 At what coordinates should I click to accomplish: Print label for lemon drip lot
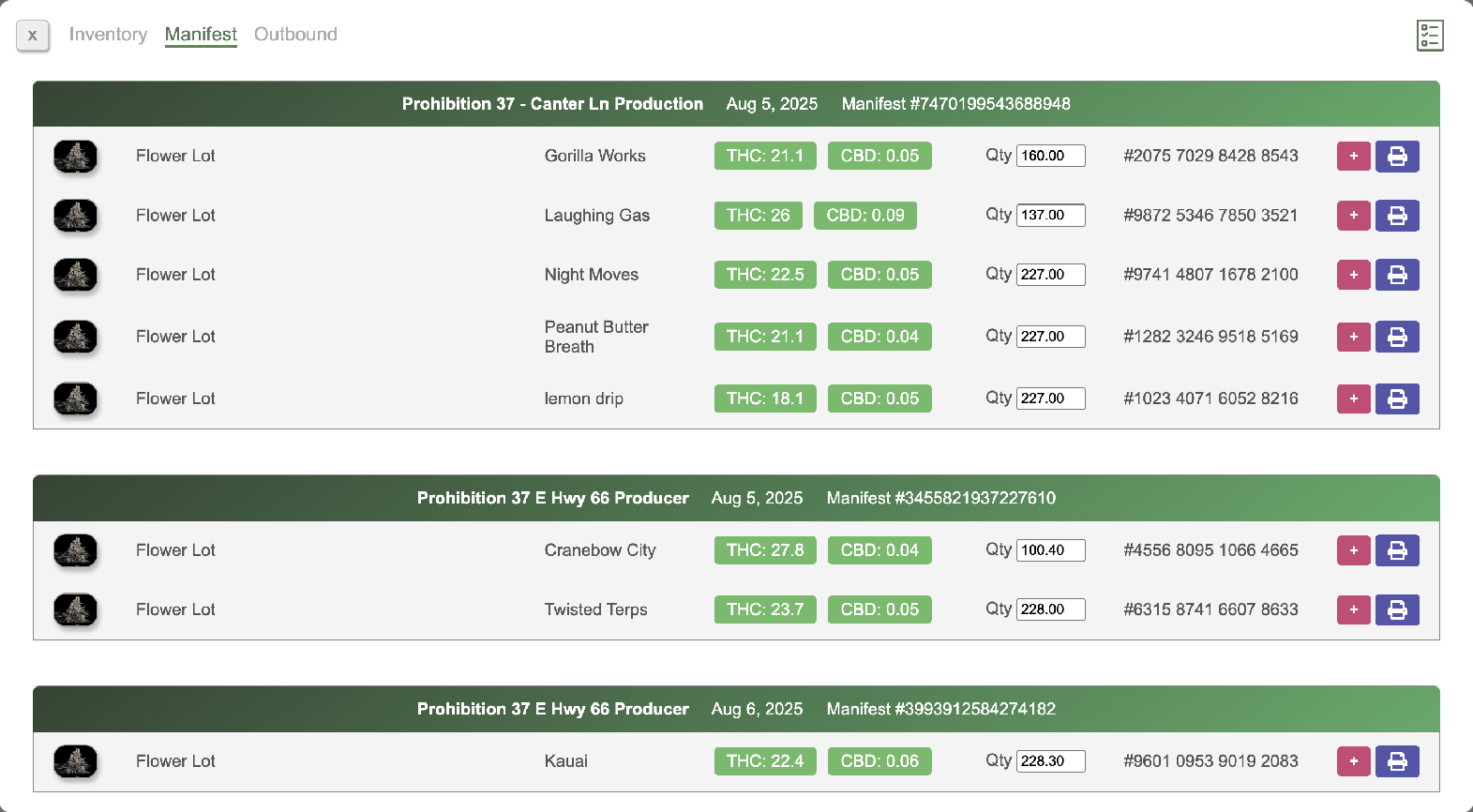coord(1397,398)
